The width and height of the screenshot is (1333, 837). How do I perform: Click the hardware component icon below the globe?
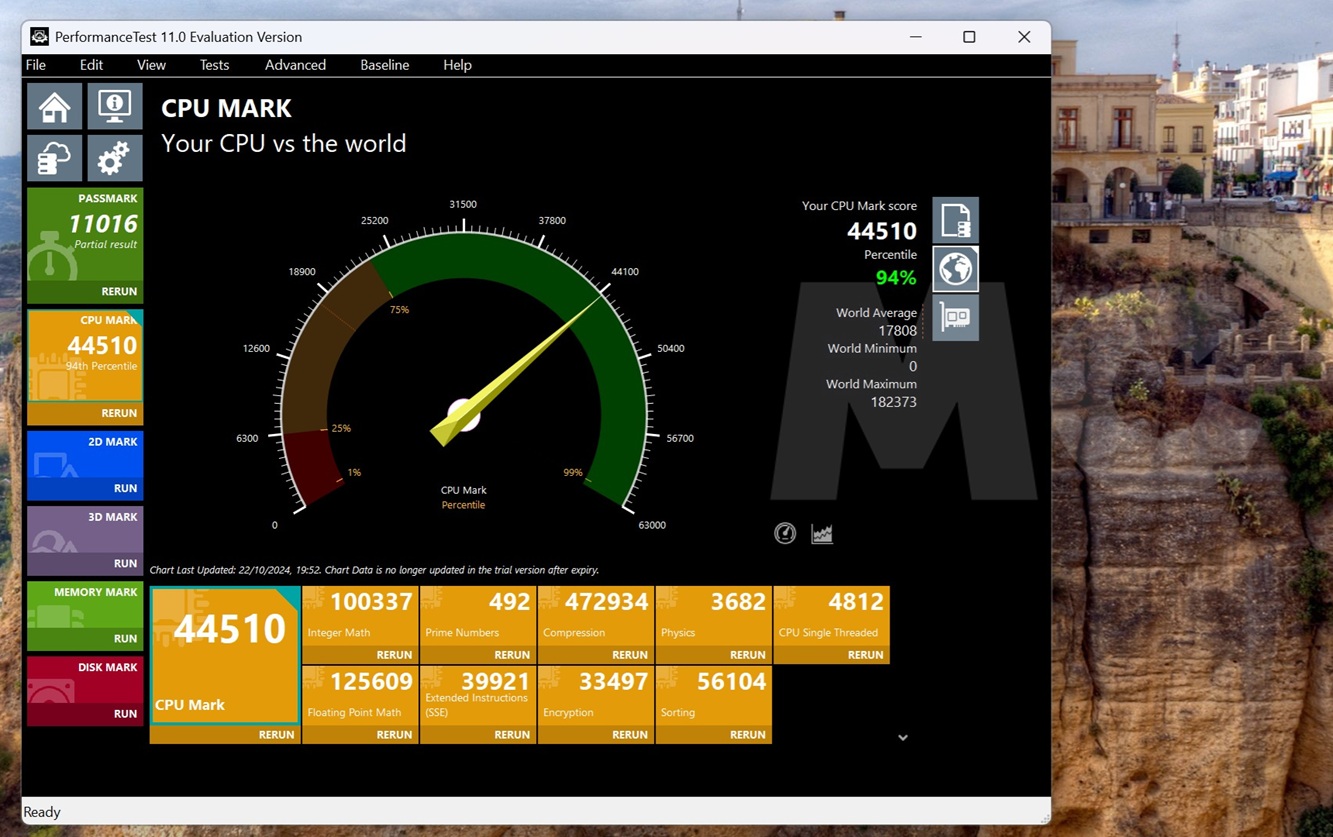[x=955, y=318]
